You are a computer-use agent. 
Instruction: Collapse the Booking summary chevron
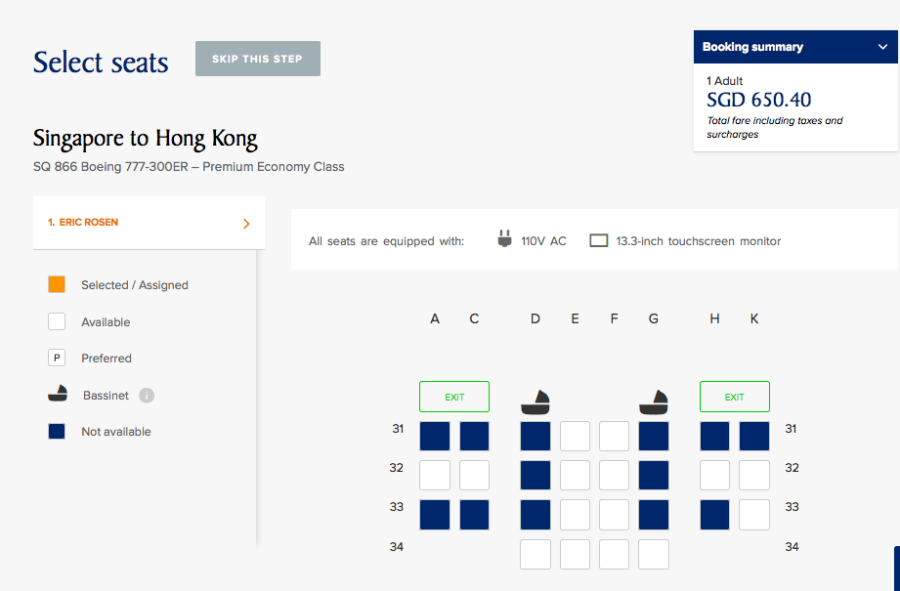[882, 47]
